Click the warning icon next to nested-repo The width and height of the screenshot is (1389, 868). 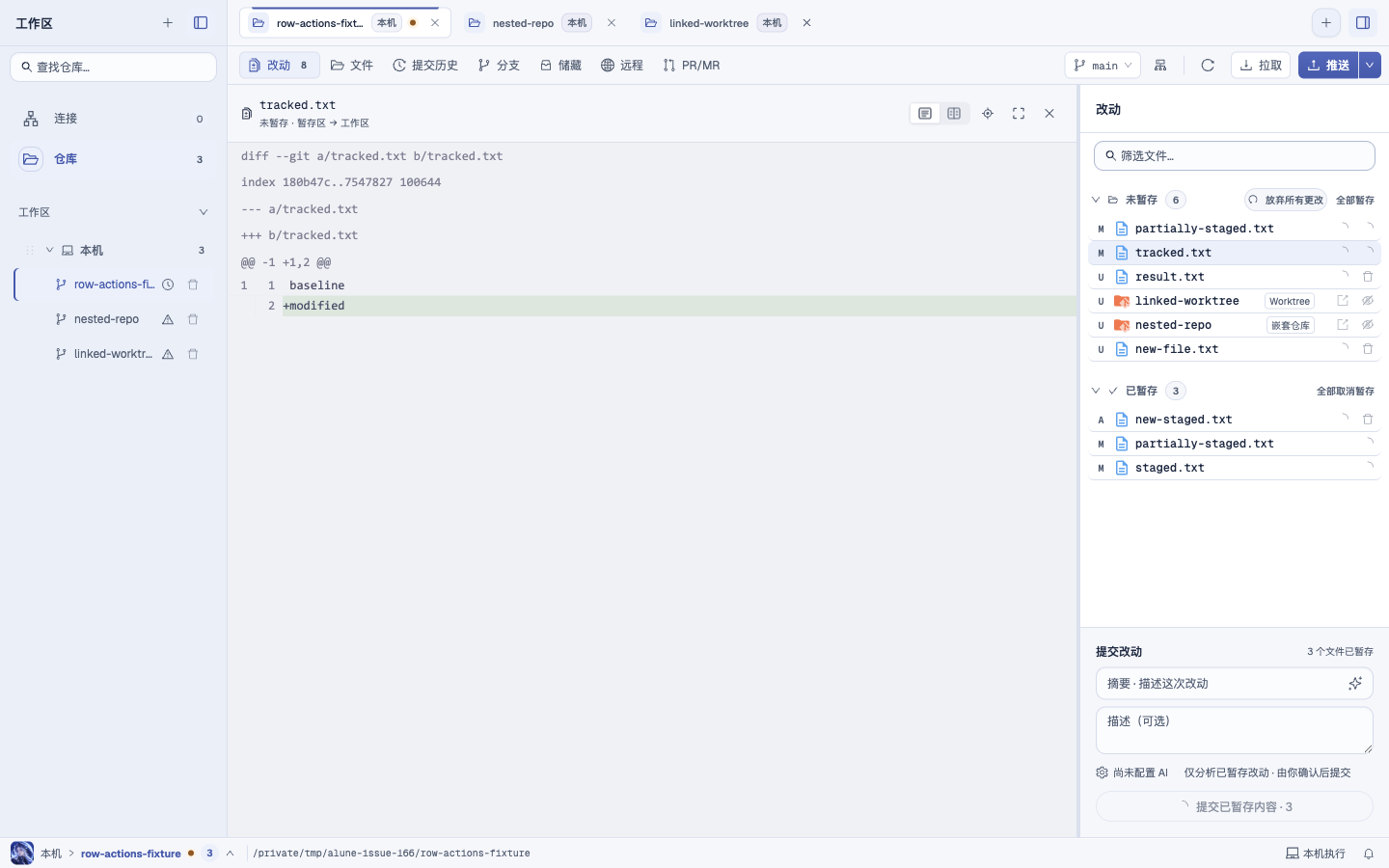click(168, 319)
